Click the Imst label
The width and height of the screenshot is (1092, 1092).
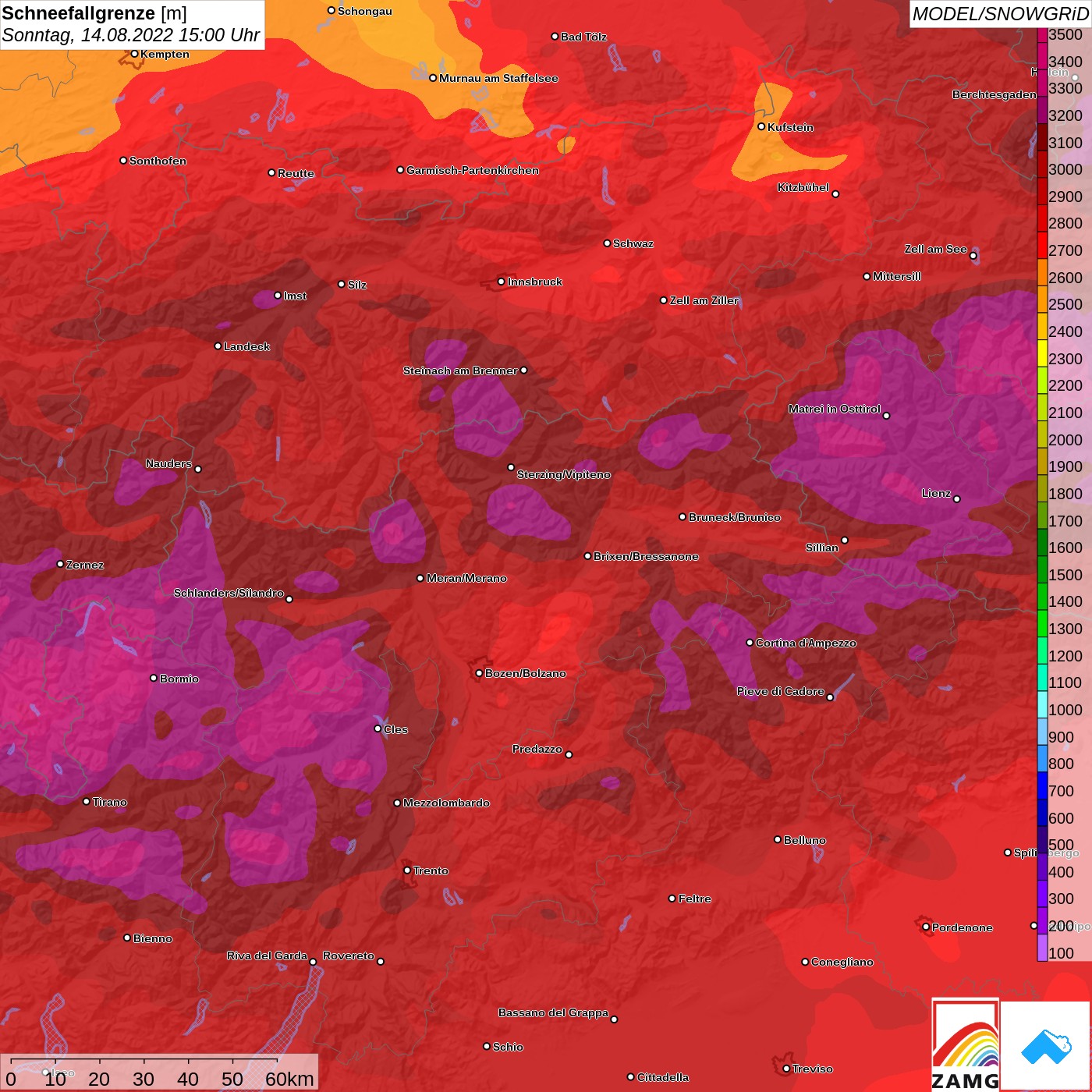pos(295,296)
